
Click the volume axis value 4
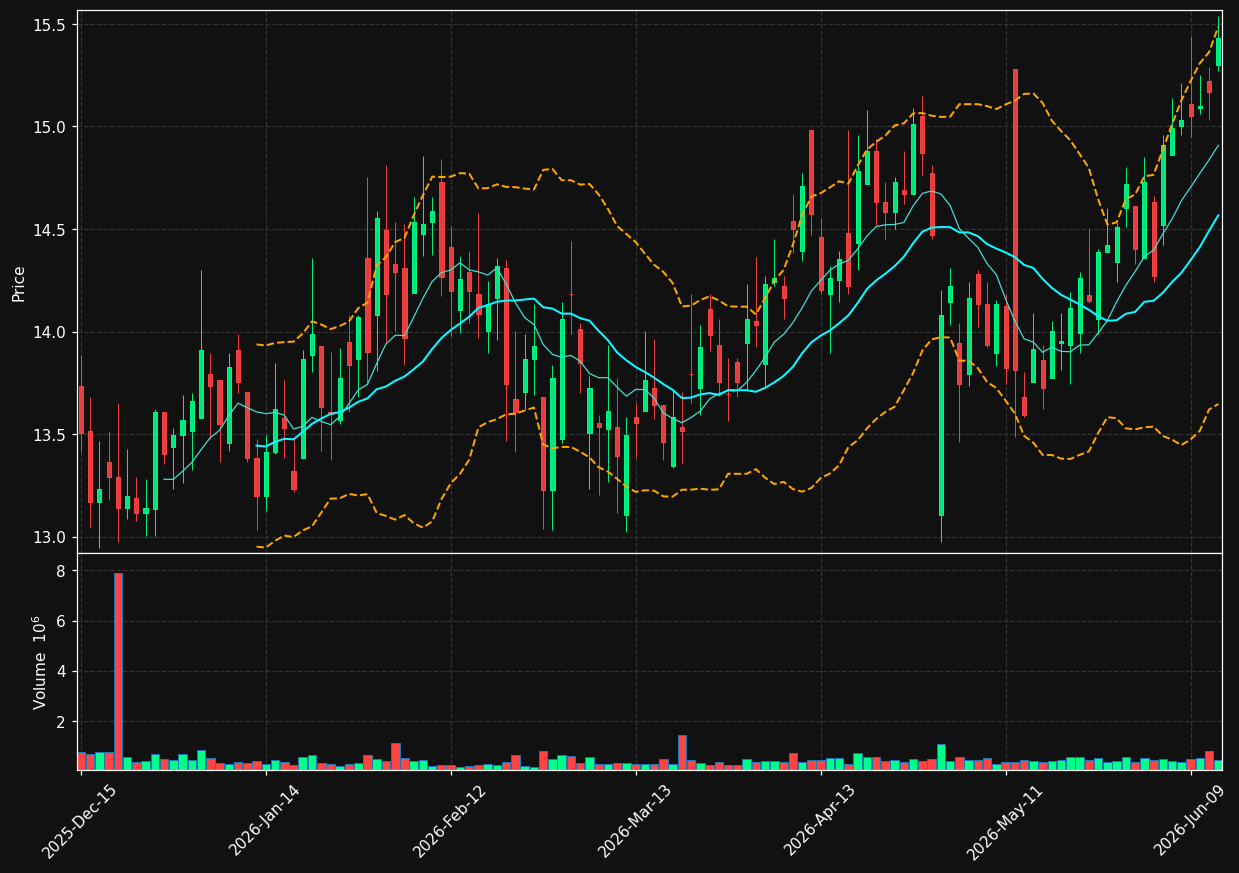click(61, 671)
